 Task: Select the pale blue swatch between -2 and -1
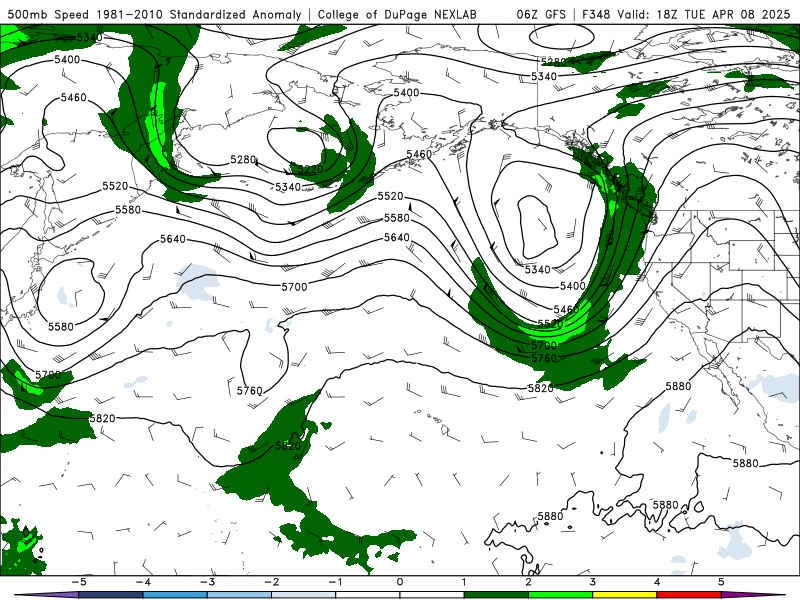coord(304,595)
